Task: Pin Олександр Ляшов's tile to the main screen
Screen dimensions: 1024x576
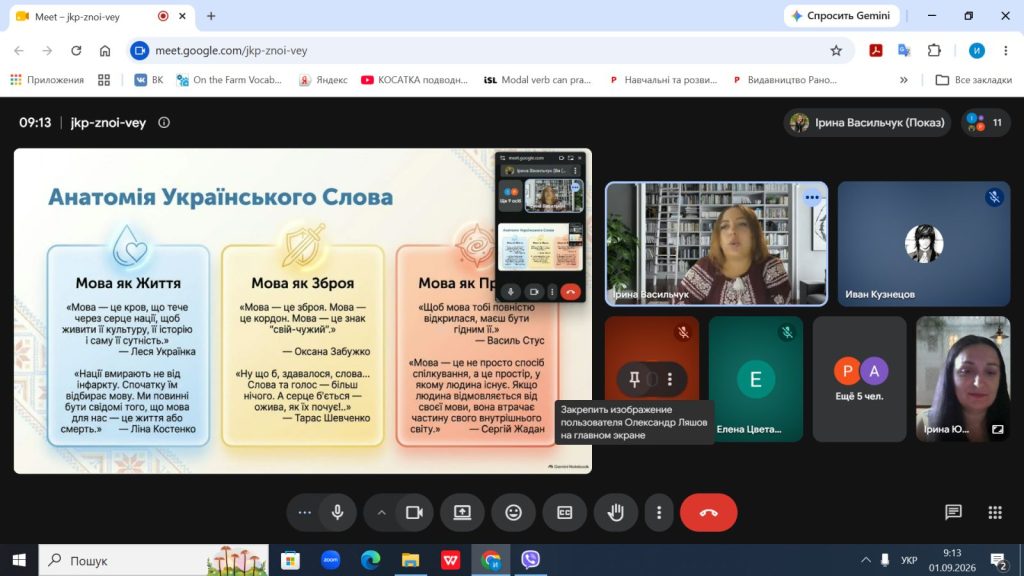Action: coord(634,379)
